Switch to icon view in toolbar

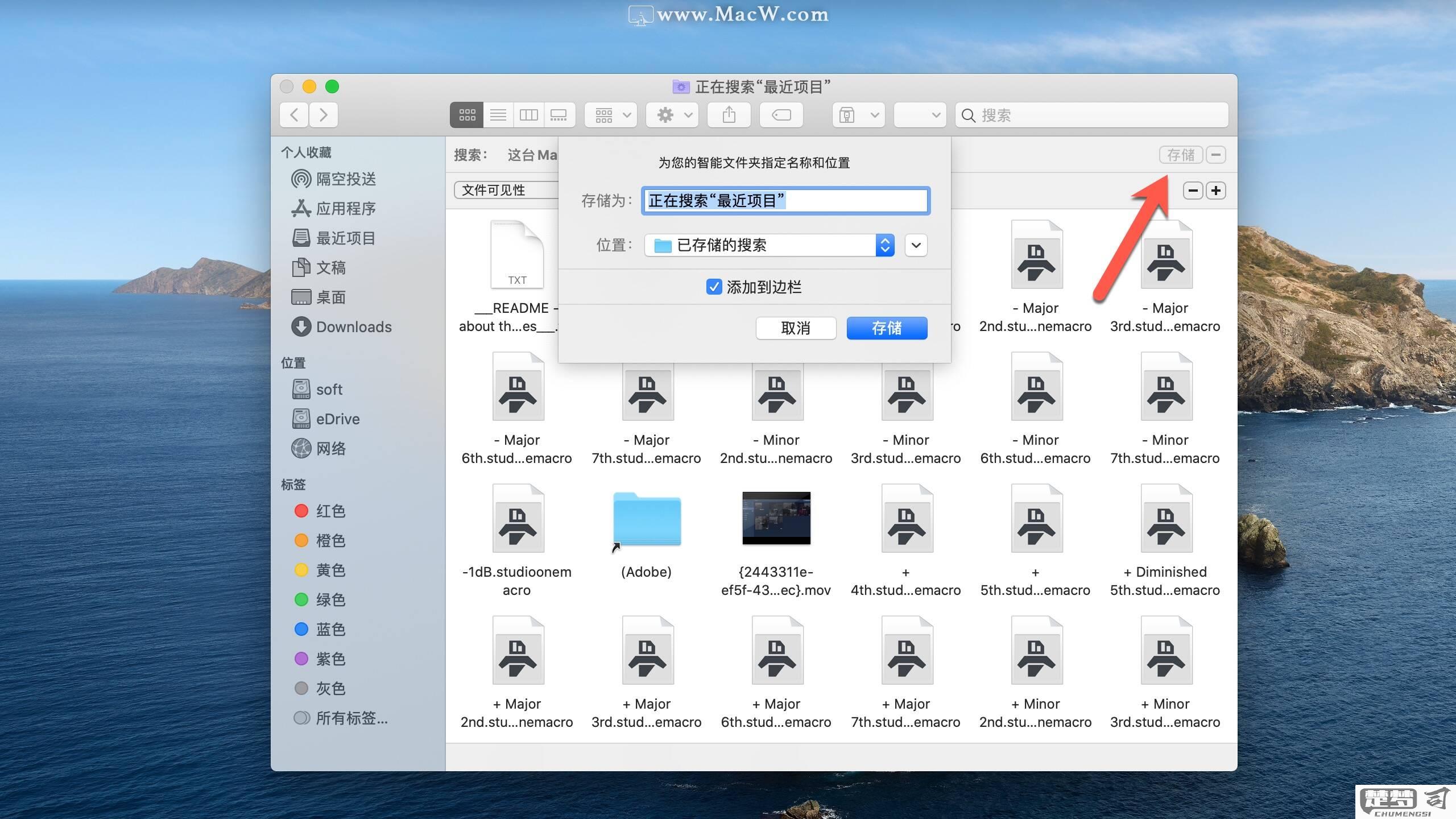click(467, 115)
